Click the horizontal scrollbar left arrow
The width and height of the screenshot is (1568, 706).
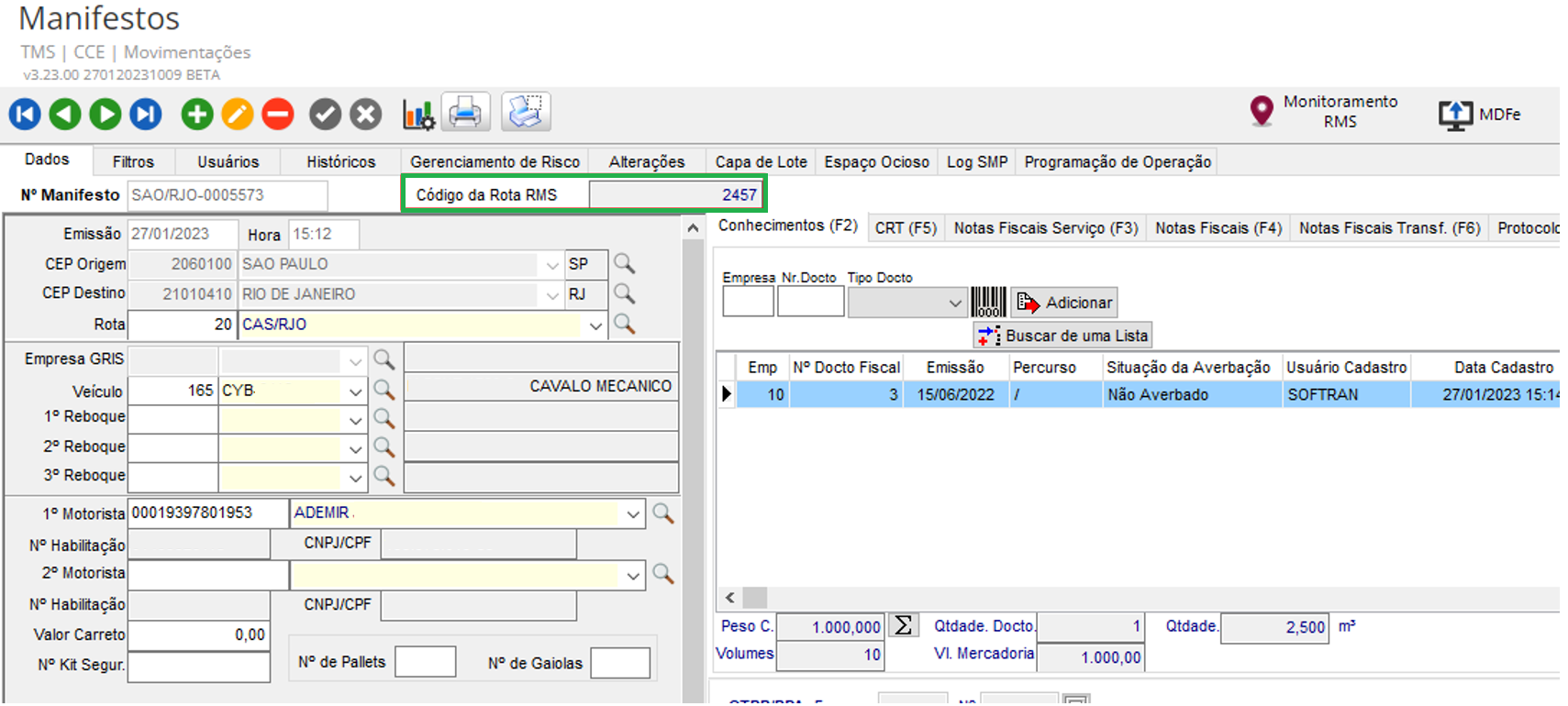pyautogui.click(x=730, y=598)
